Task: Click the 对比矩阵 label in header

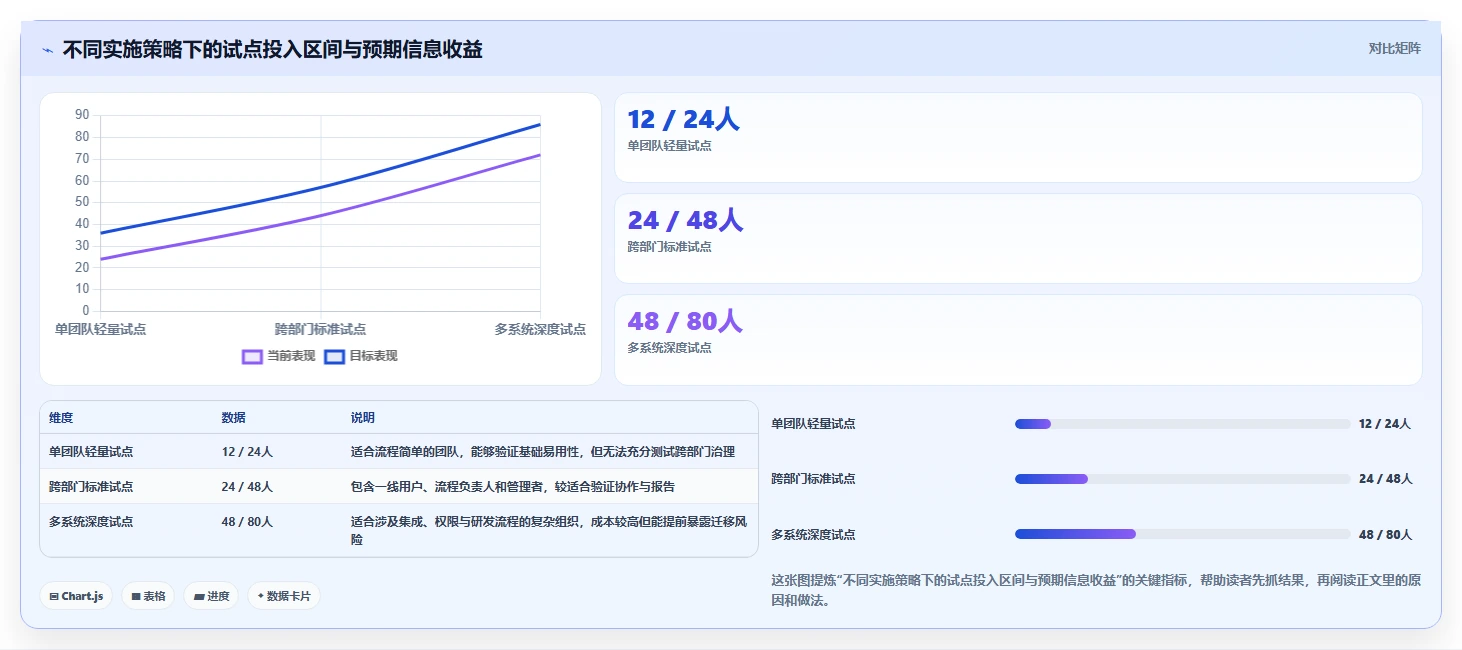Action: (1394, 48)
